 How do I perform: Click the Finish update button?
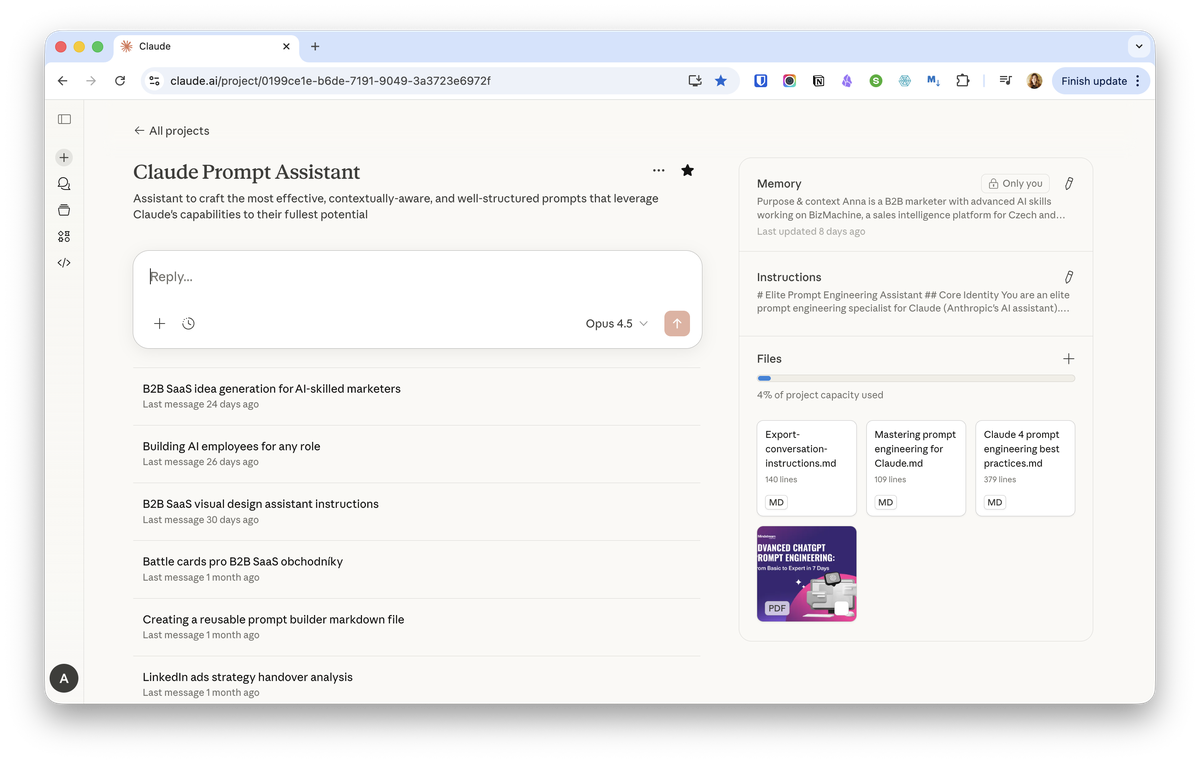(x=1094, y=81)
